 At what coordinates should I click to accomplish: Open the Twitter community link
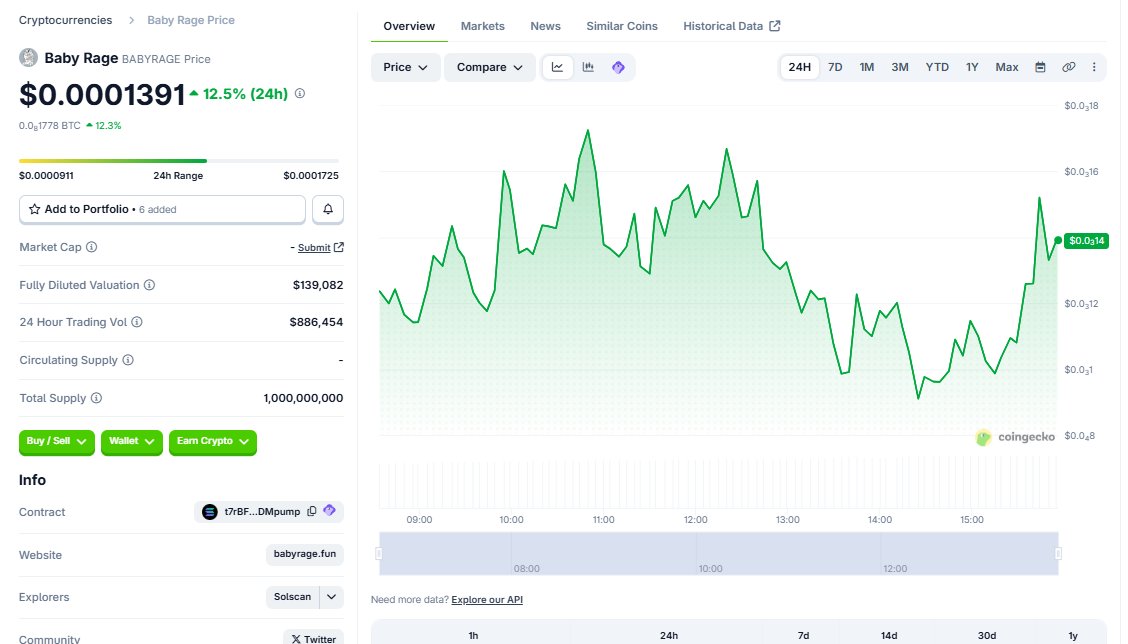pos(313,638)
